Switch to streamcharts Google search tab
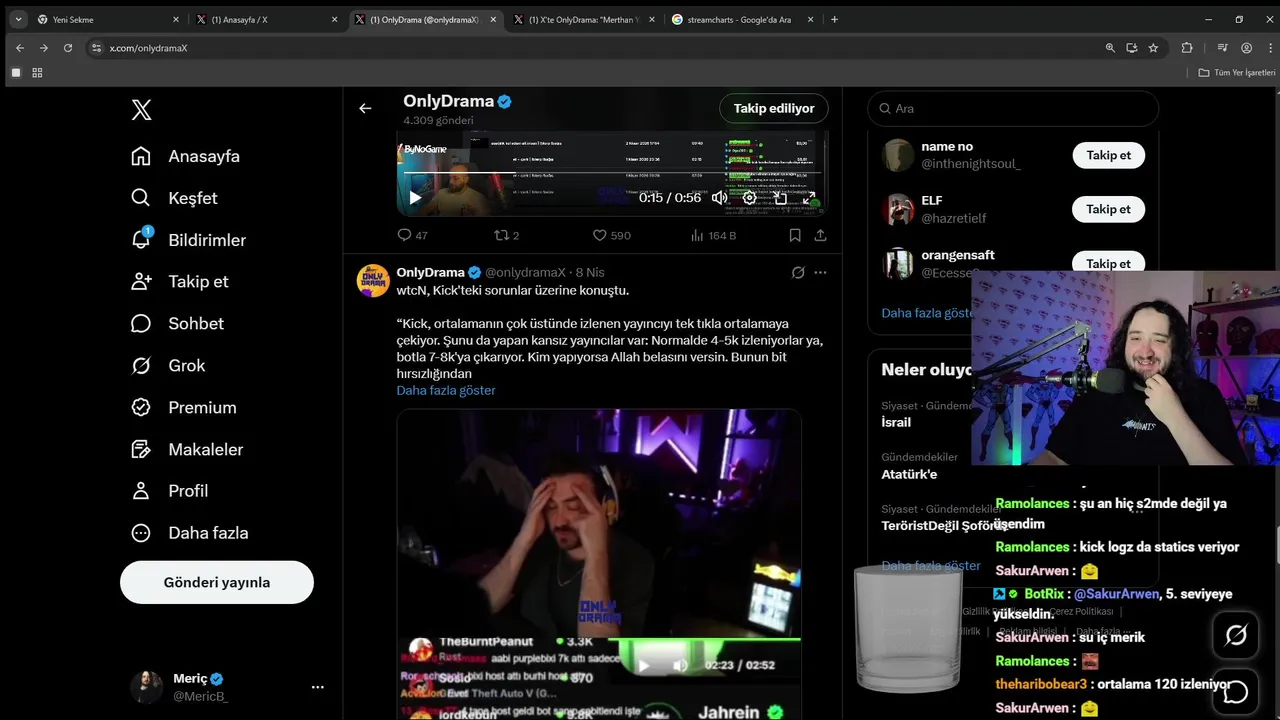This screenshot has width=1280, height=720. pos(742,19)
